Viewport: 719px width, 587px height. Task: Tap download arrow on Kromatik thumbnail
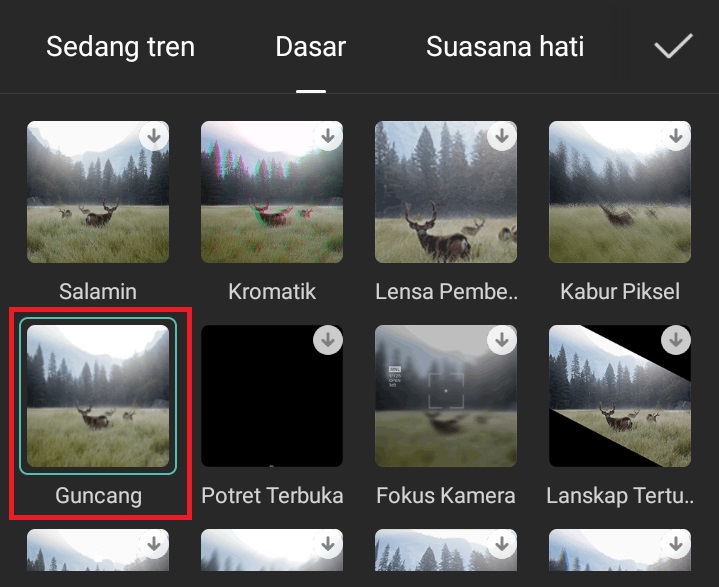328,136
